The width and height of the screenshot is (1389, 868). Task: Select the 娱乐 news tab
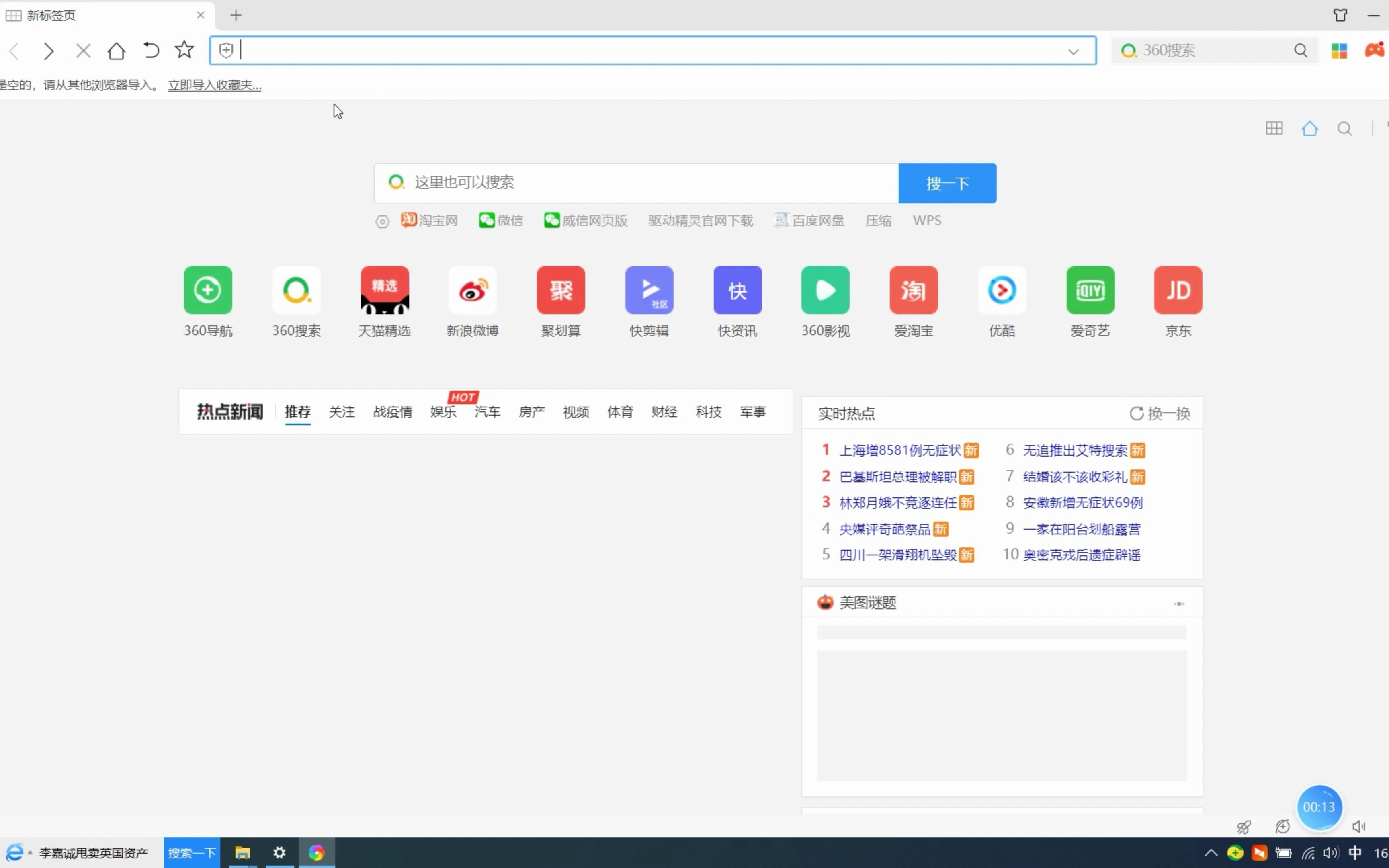(443, 411)
